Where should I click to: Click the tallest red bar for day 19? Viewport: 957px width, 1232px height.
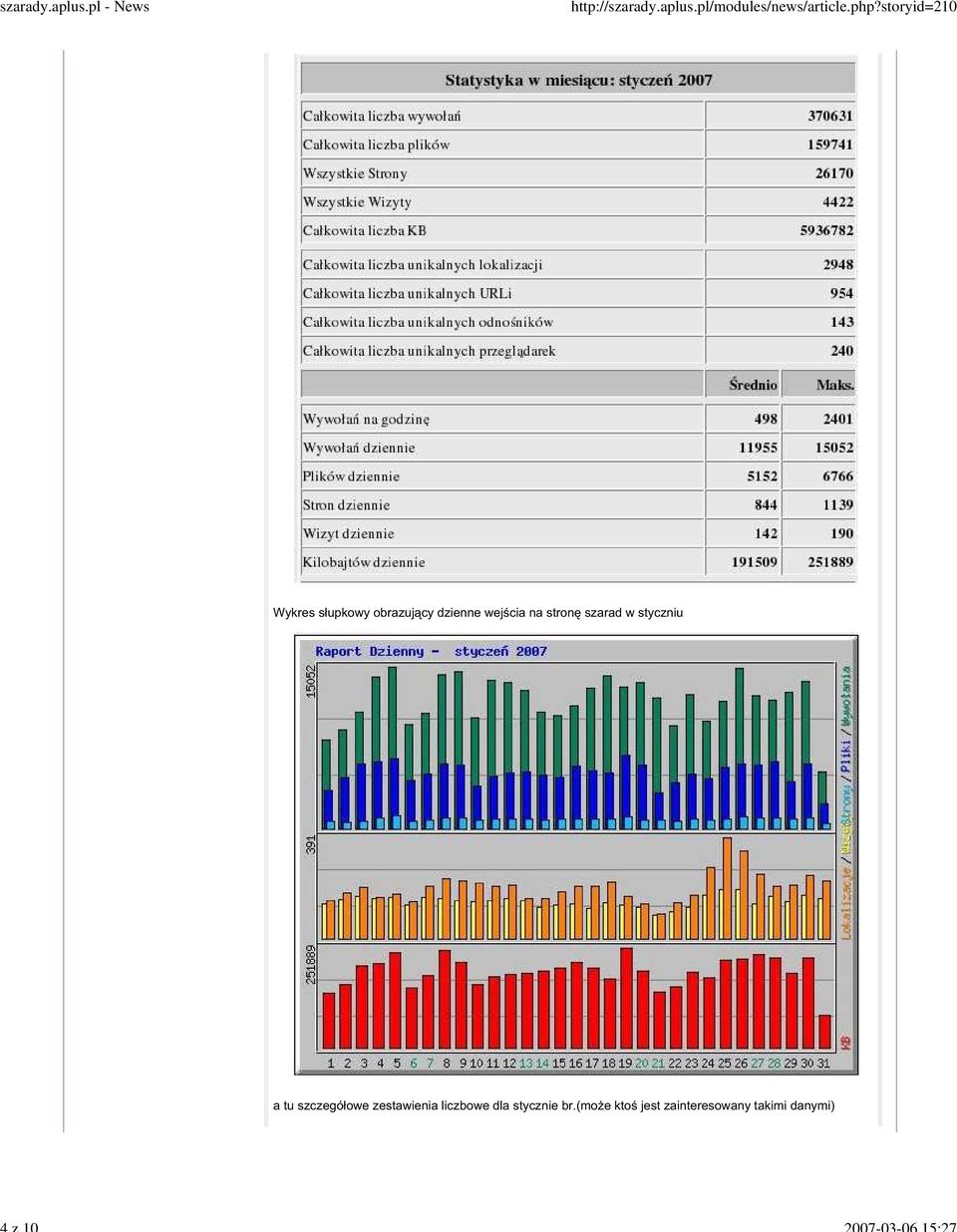pyautogui.click(x=626, y=999)
